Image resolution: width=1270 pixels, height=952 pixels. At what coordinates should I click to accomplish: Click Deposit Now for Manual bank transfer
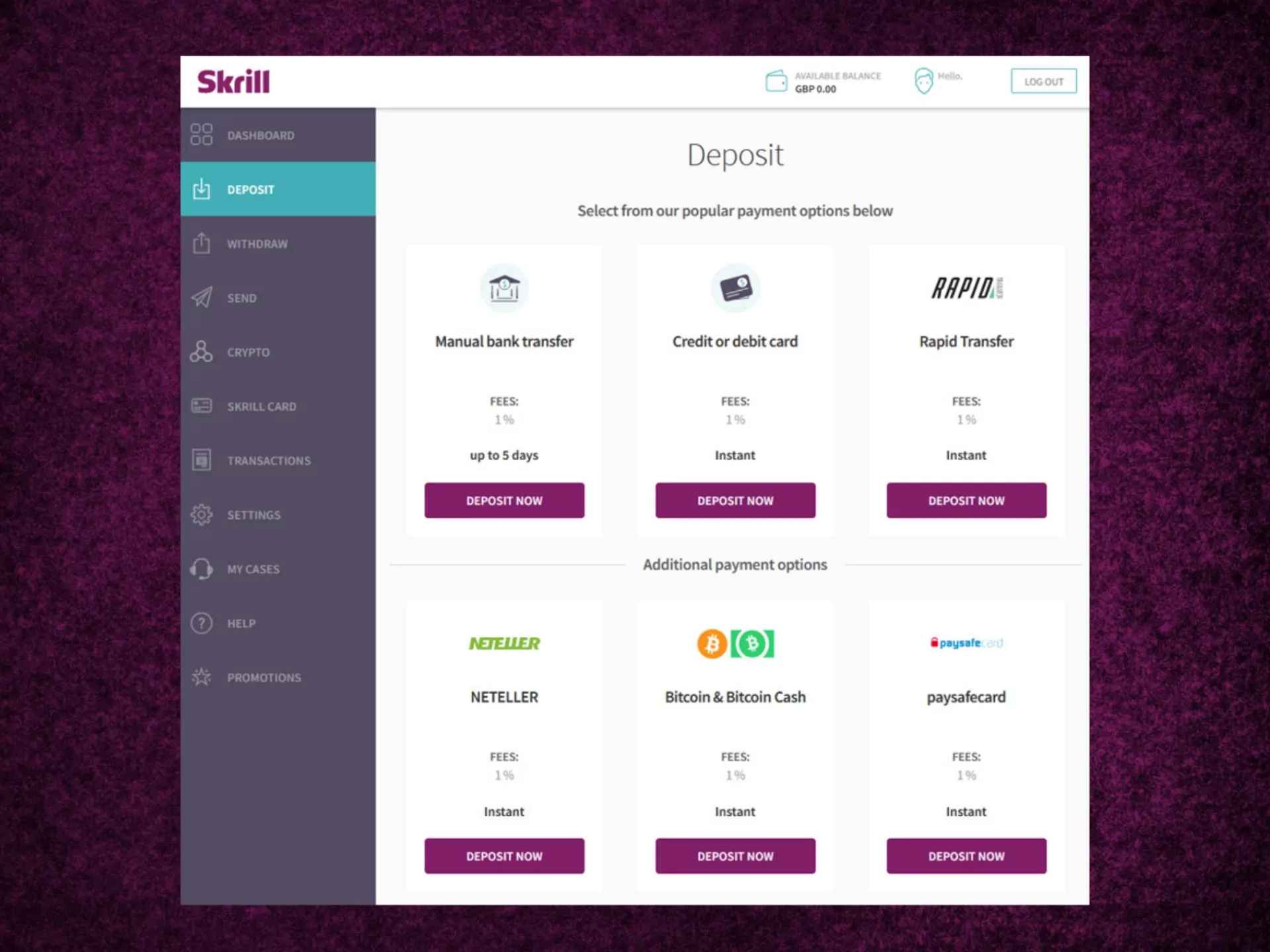504,500
